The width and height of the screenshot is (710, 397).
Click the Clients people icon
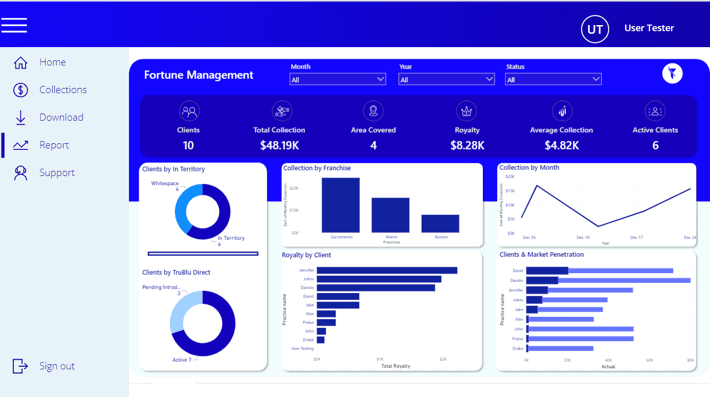coord(189,111)
